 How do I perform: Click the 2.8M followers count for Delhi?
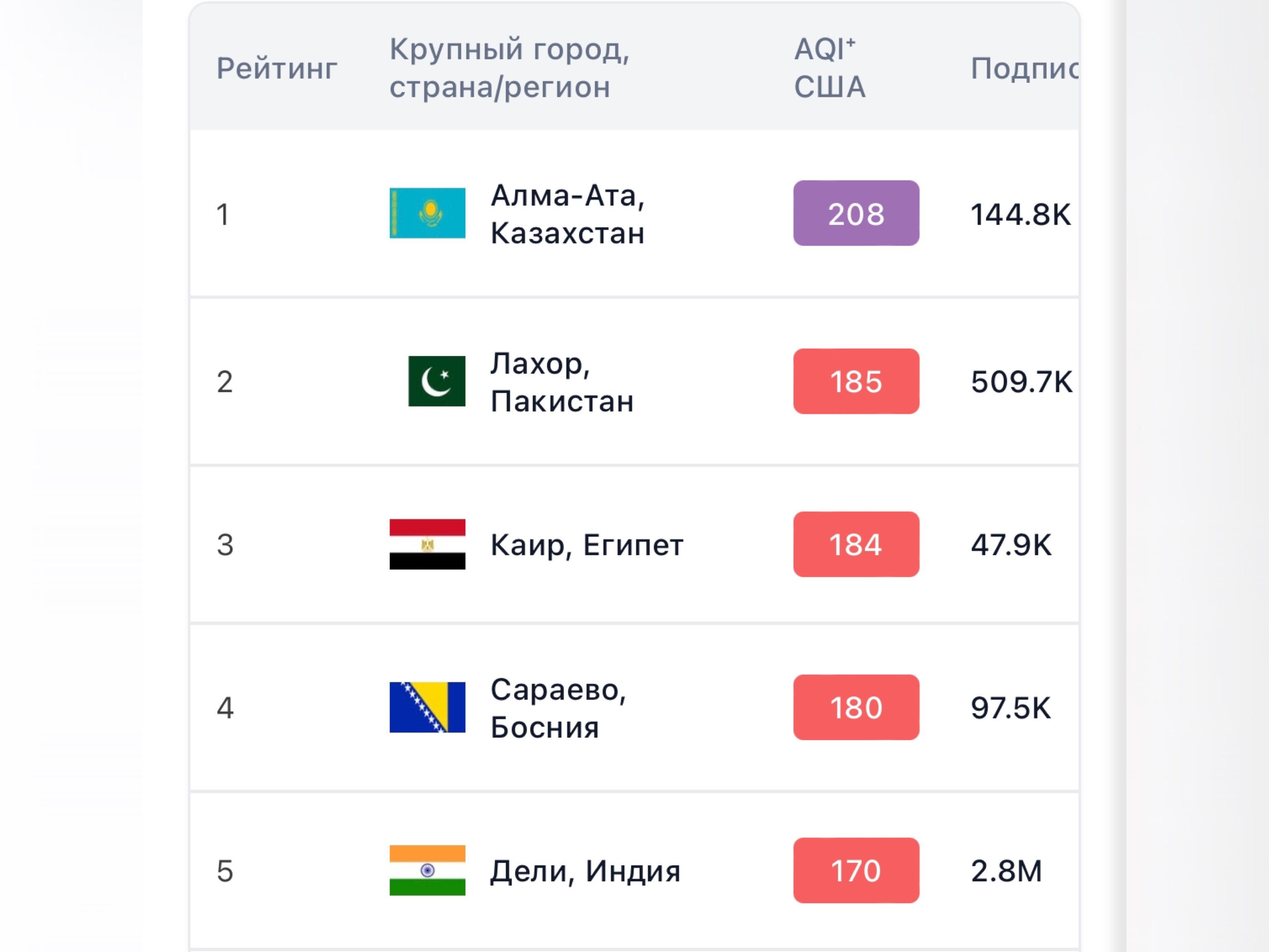click(1006, 871)
